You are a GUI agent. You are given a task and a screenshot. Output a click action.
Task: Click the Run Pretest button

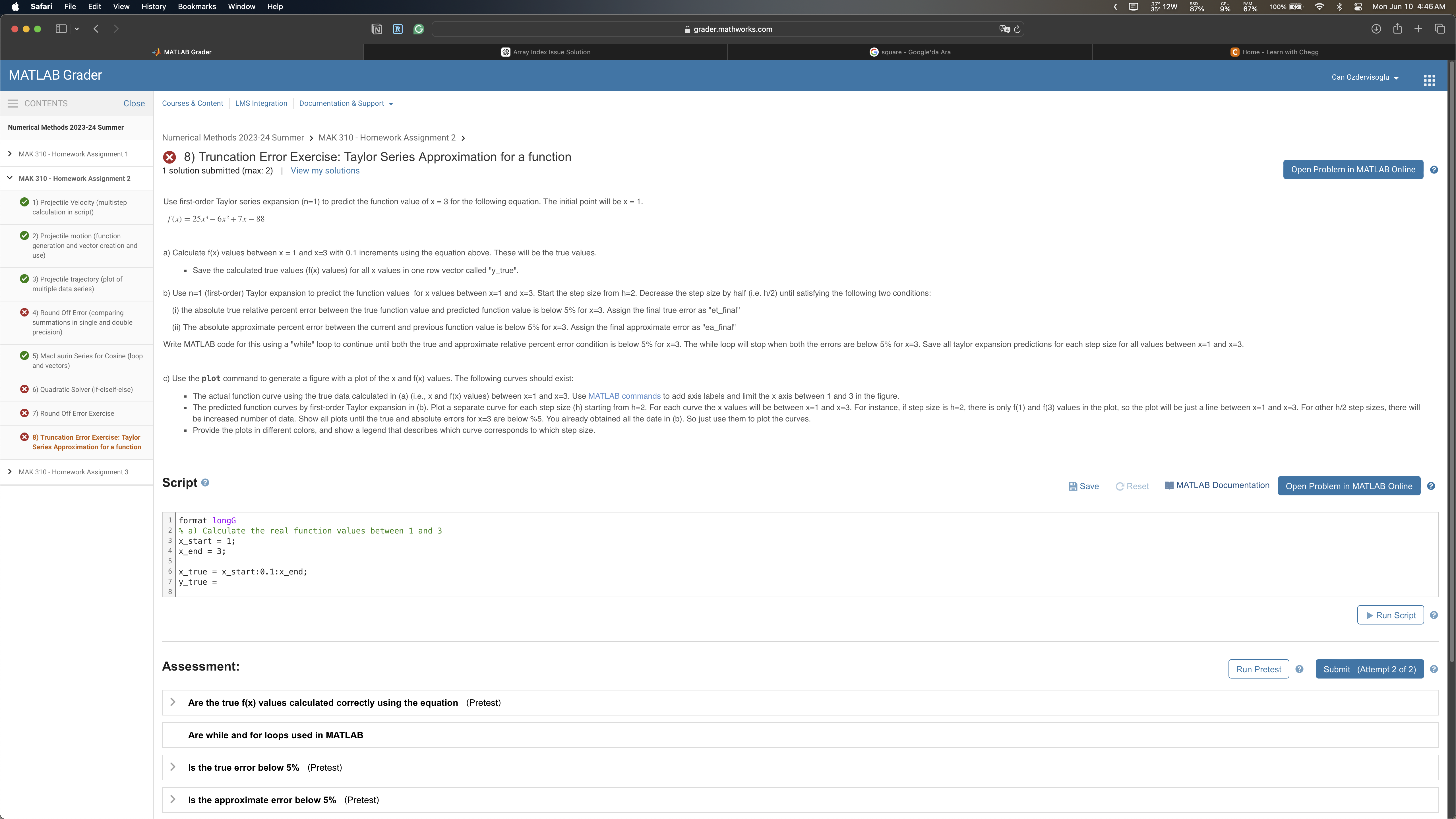[1258, 669]
